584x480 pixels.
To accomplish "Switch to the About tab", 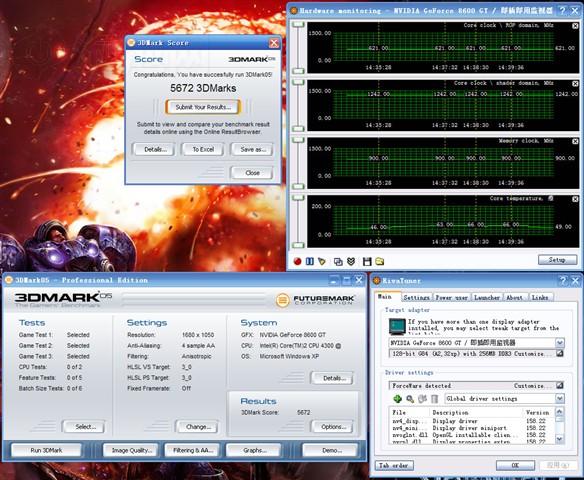I will [x=514, y=297].
